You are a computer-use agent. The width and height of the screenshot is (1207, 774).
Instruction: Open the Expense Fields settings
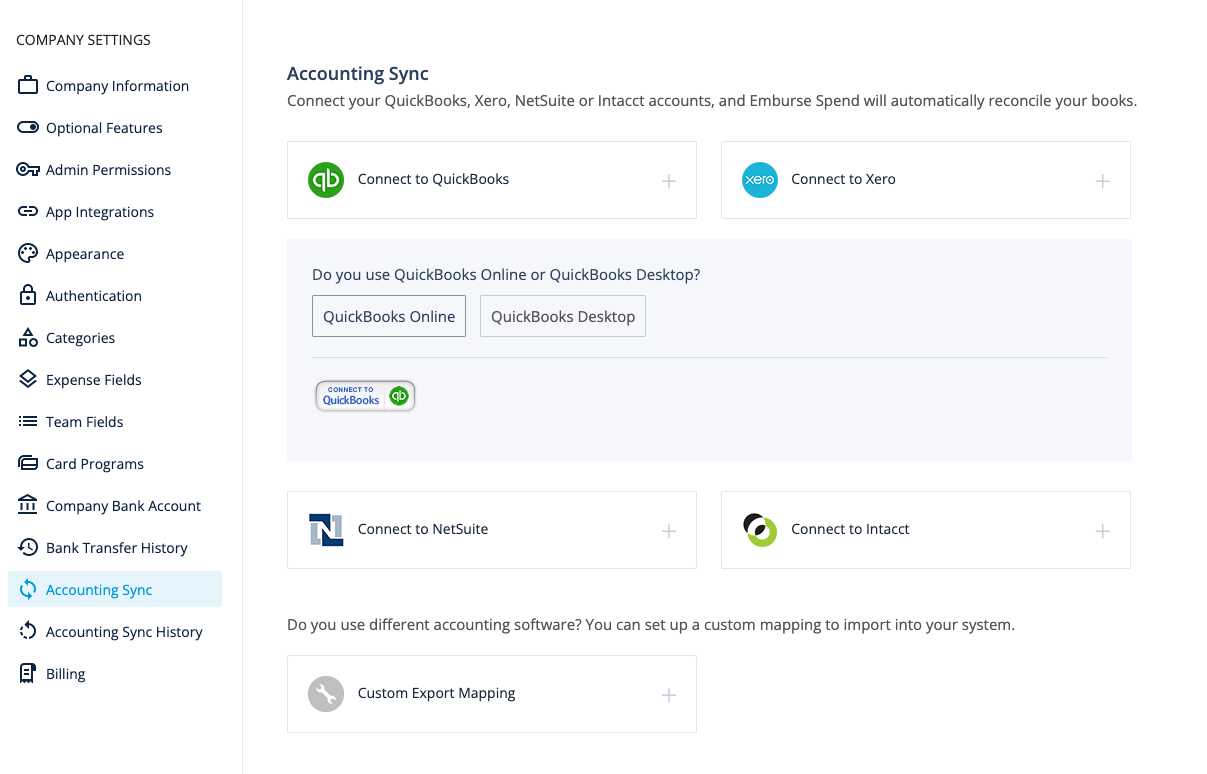tap(92, 379)
